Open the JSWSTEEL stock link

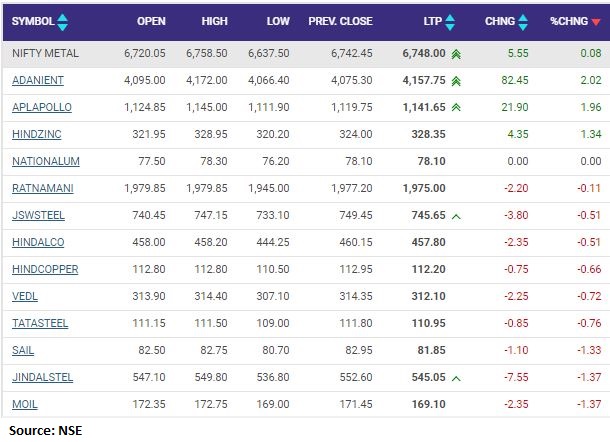pyautogui.click(x=38, y=215)
